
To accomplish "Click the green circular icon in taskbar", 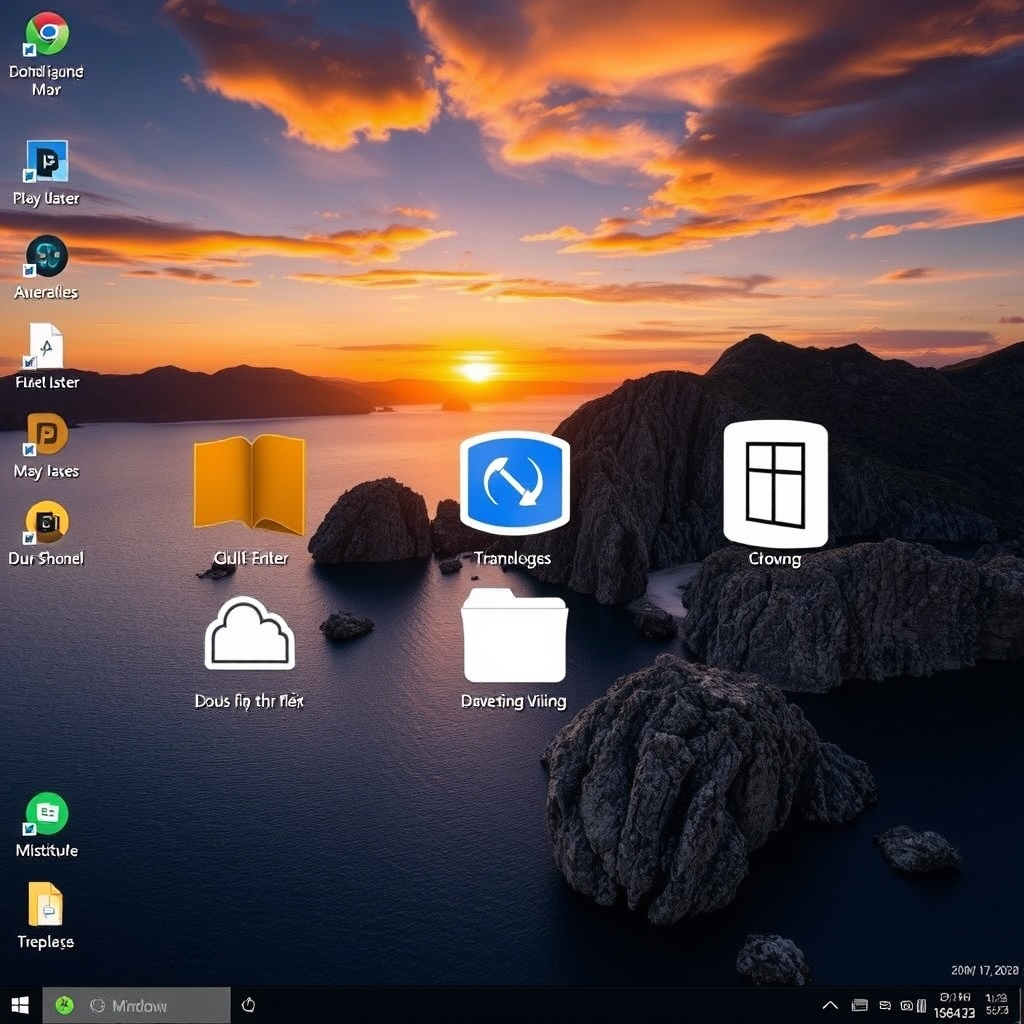I will coord(64,1005).
